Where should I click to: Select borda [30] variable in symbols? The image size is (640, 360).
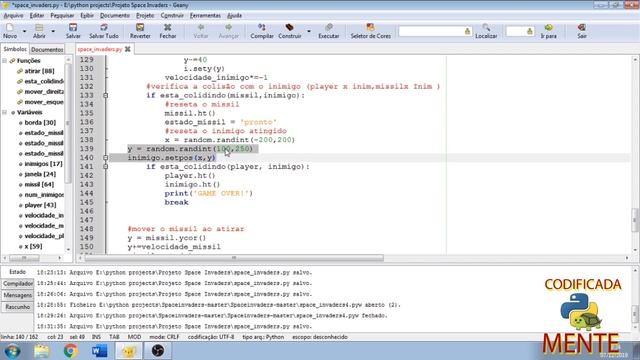click(x=40, y=122)
